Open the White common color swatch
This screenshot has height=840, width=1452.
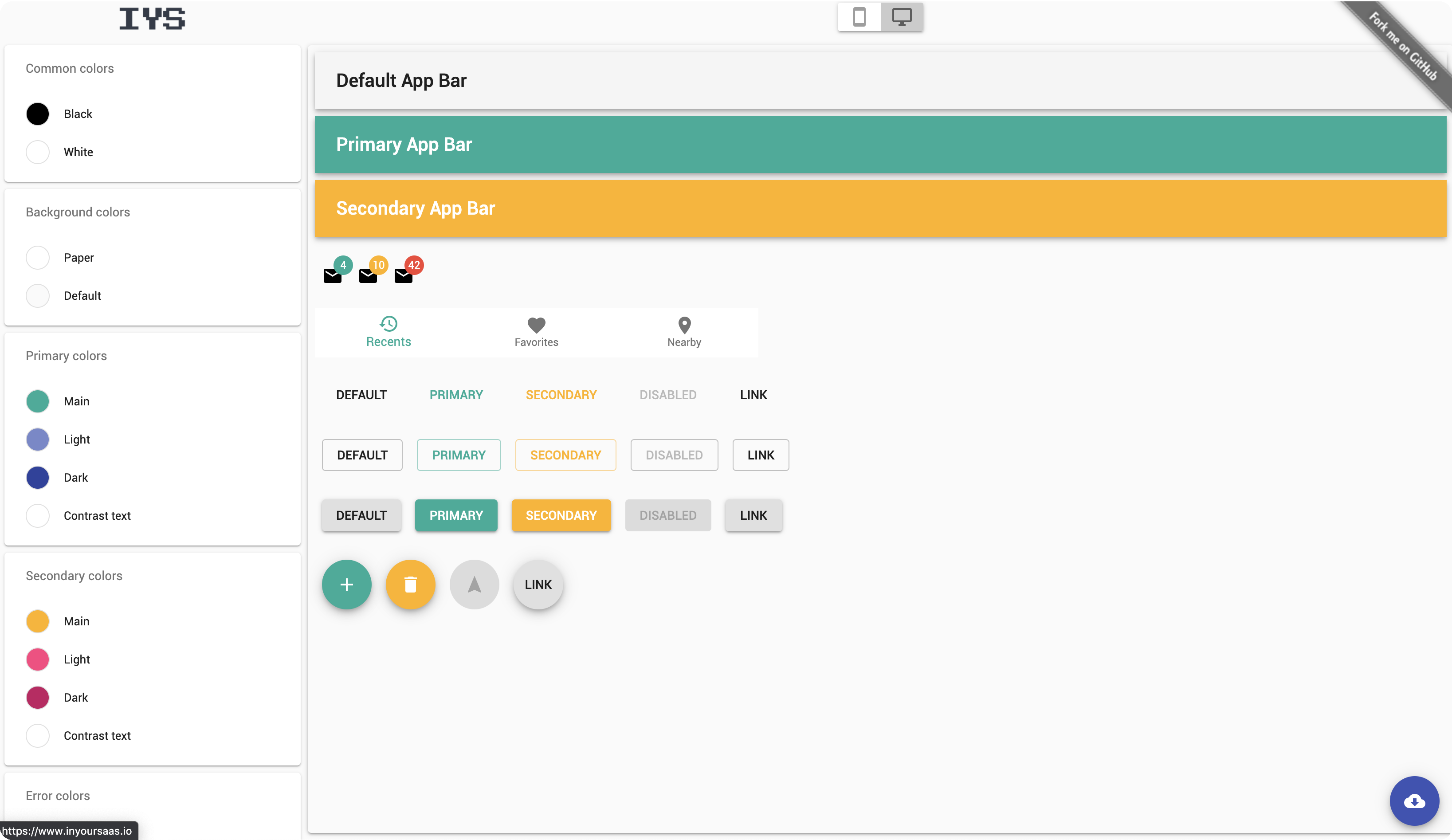(37, 152)
